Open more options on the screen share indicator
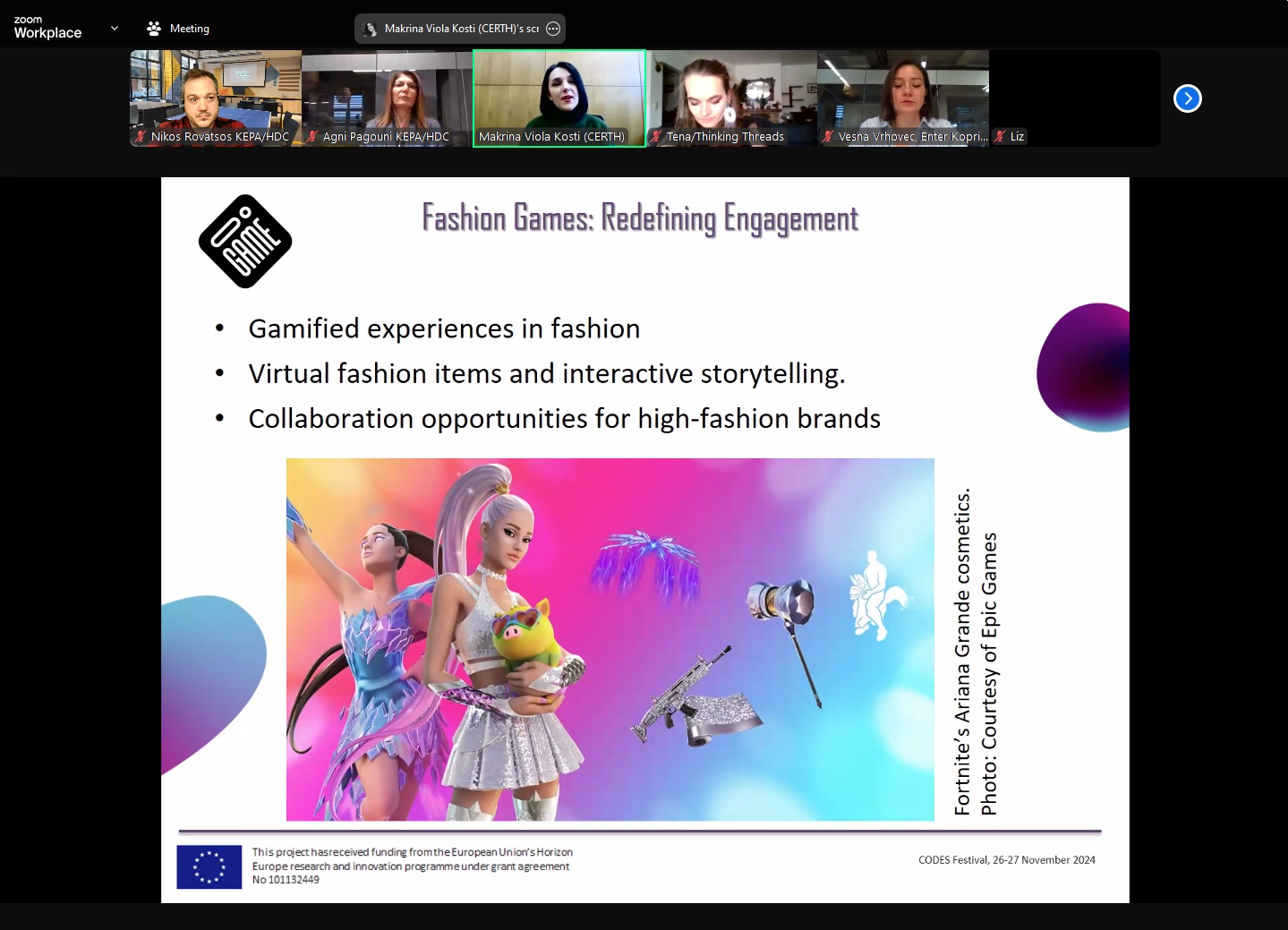The height and width of the screenshot is (930, 1288). coord(553,29)
